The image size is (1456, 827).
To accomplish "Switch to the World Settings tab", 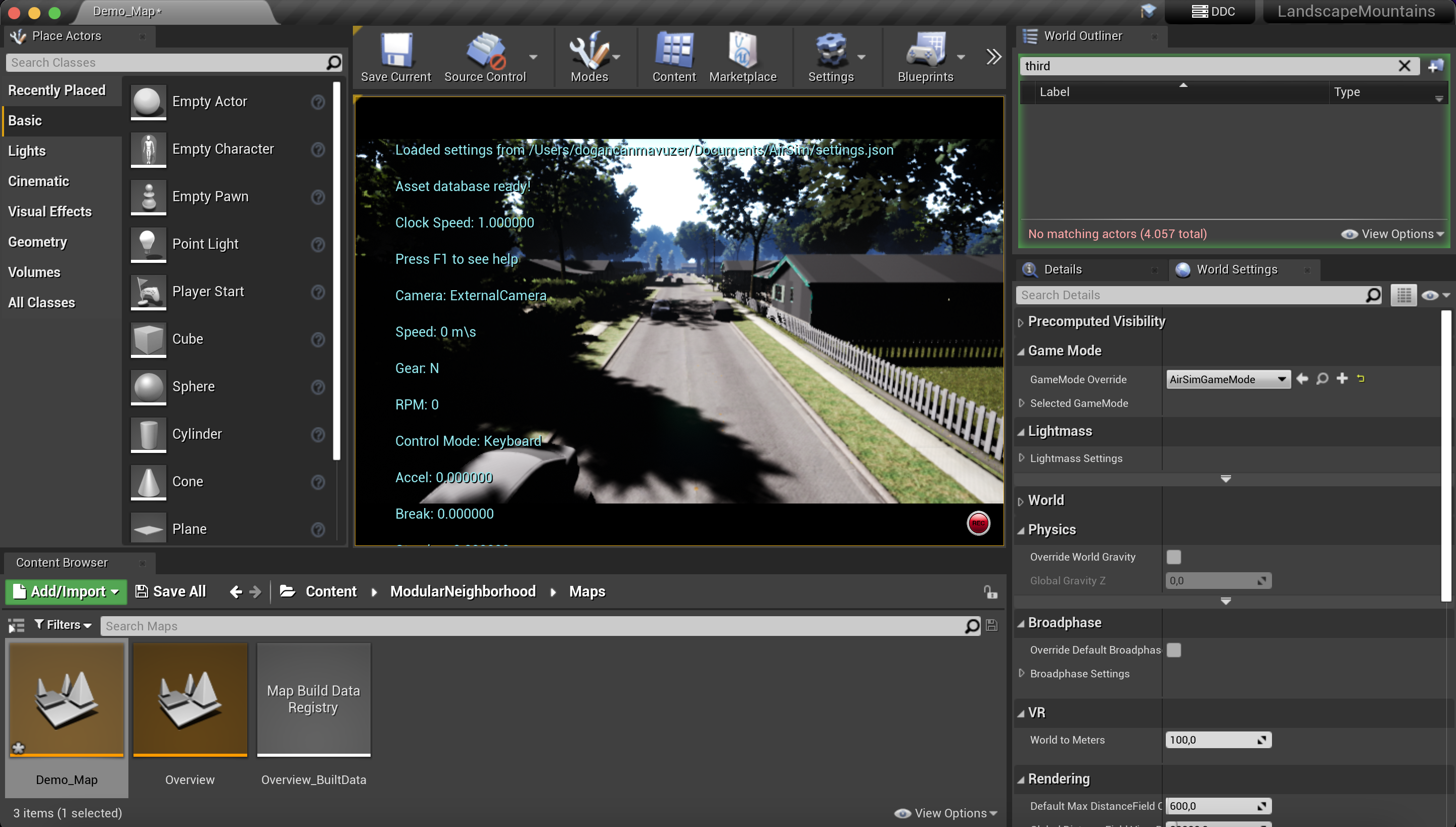I will 1236,270.
